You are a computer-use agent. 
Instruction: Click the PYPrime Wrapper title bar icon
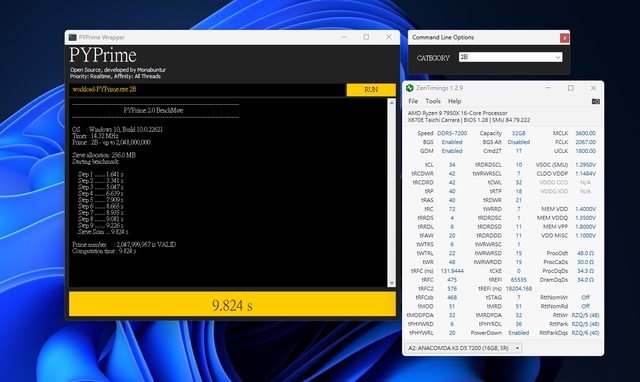click(x=73, y=37)
